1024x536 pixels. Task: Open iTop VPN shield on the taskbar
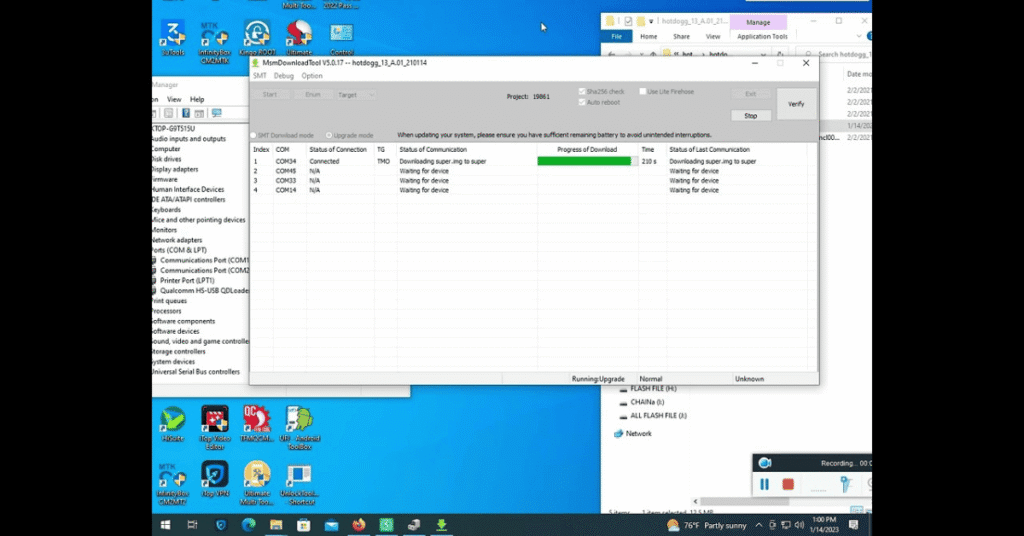[x=221, y=525]
